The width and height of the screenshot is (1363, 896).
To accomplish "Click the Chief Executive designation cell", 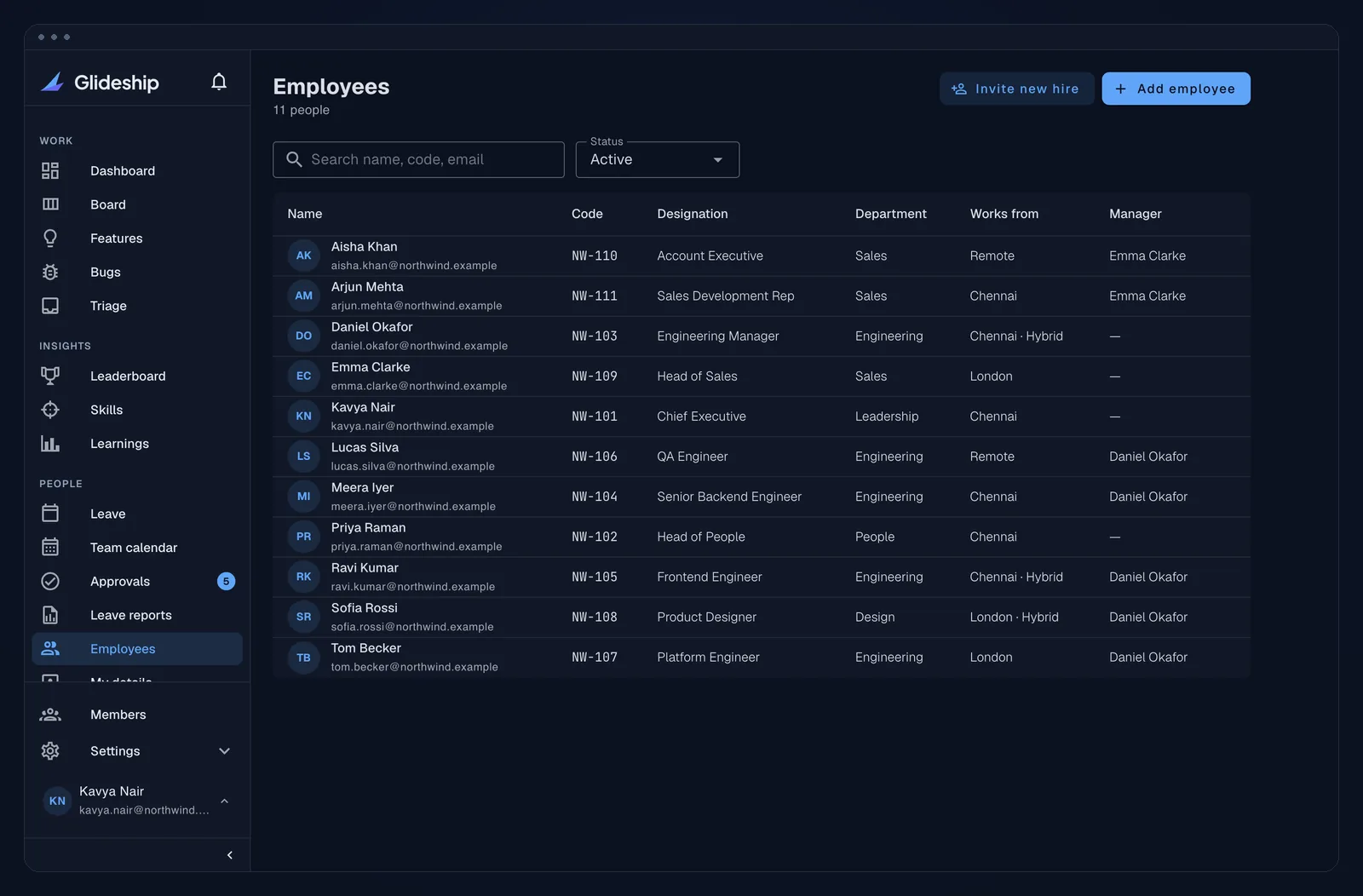I will tap(701, 416).
